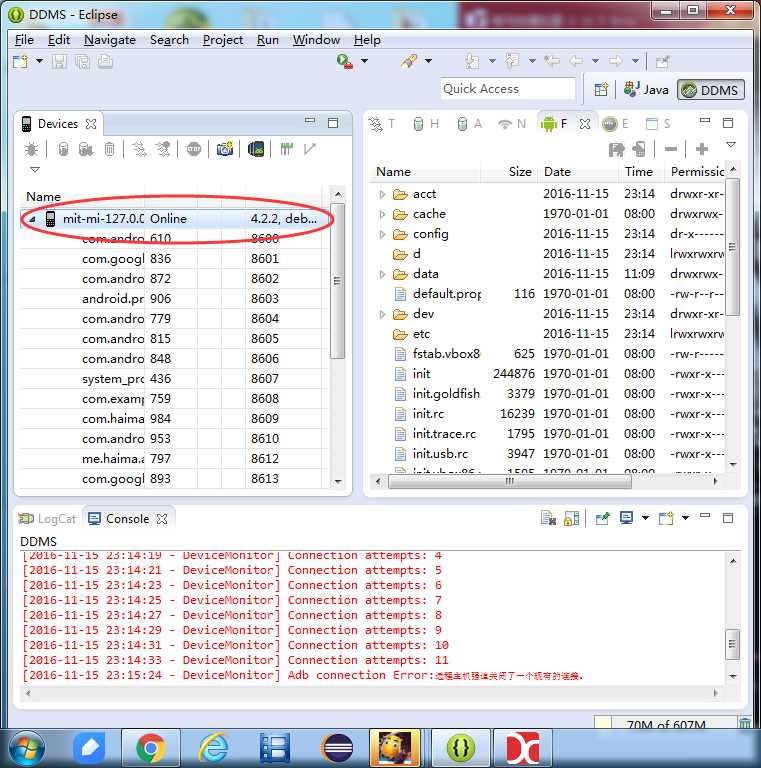Screen dimensions: 761x768
Task: Expand the dev folder
Action: 382,314
